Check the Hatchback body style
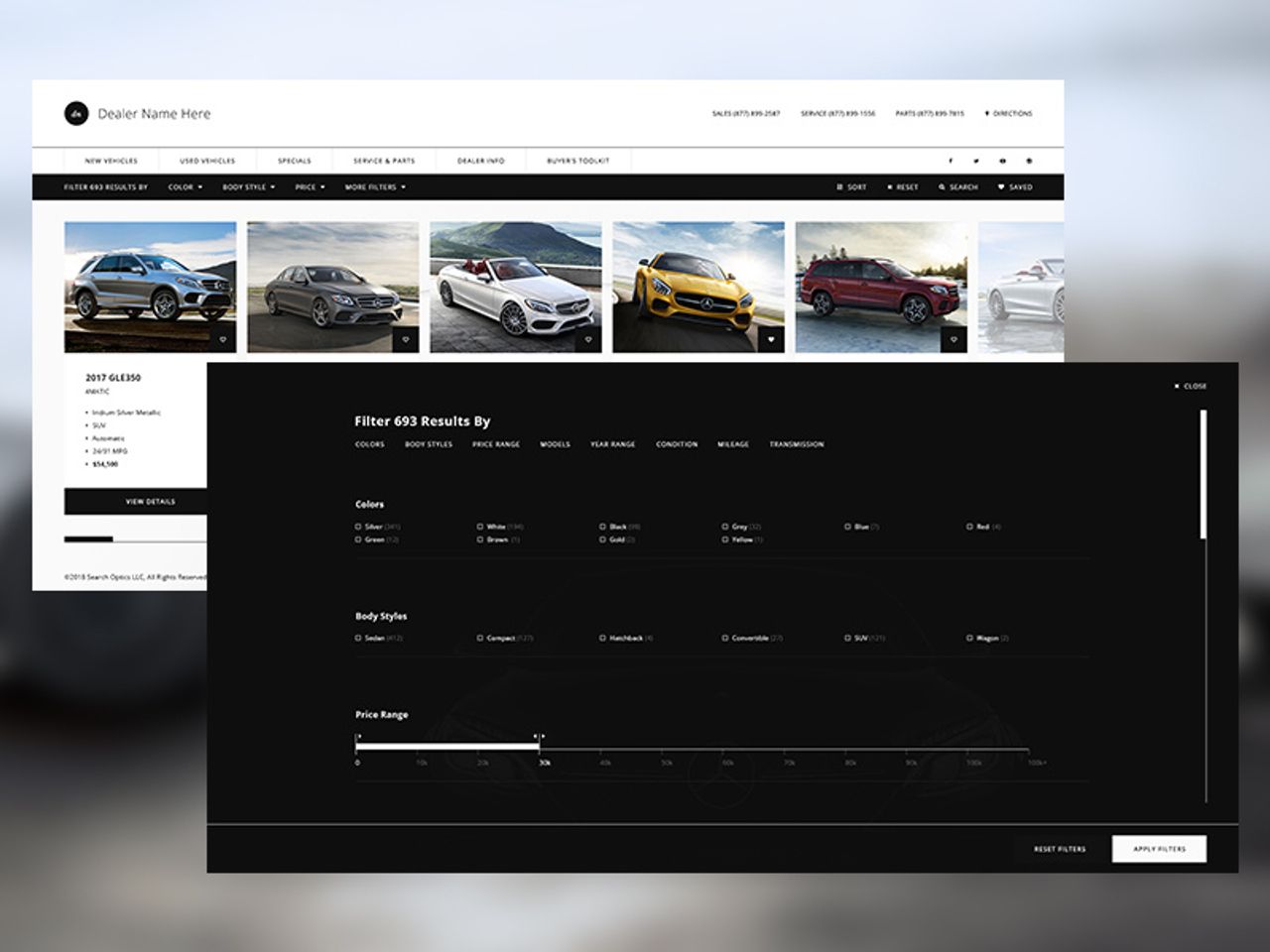Viewport: 1270px width, 952px height. tap(602, 639)
